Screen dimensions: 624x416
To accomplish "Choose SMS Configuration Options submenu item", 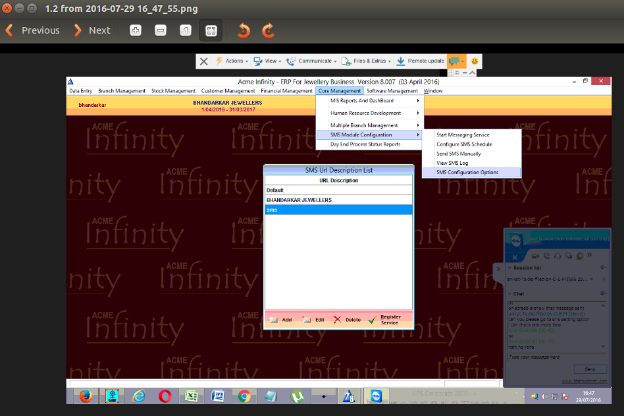I will click(472, 172).
